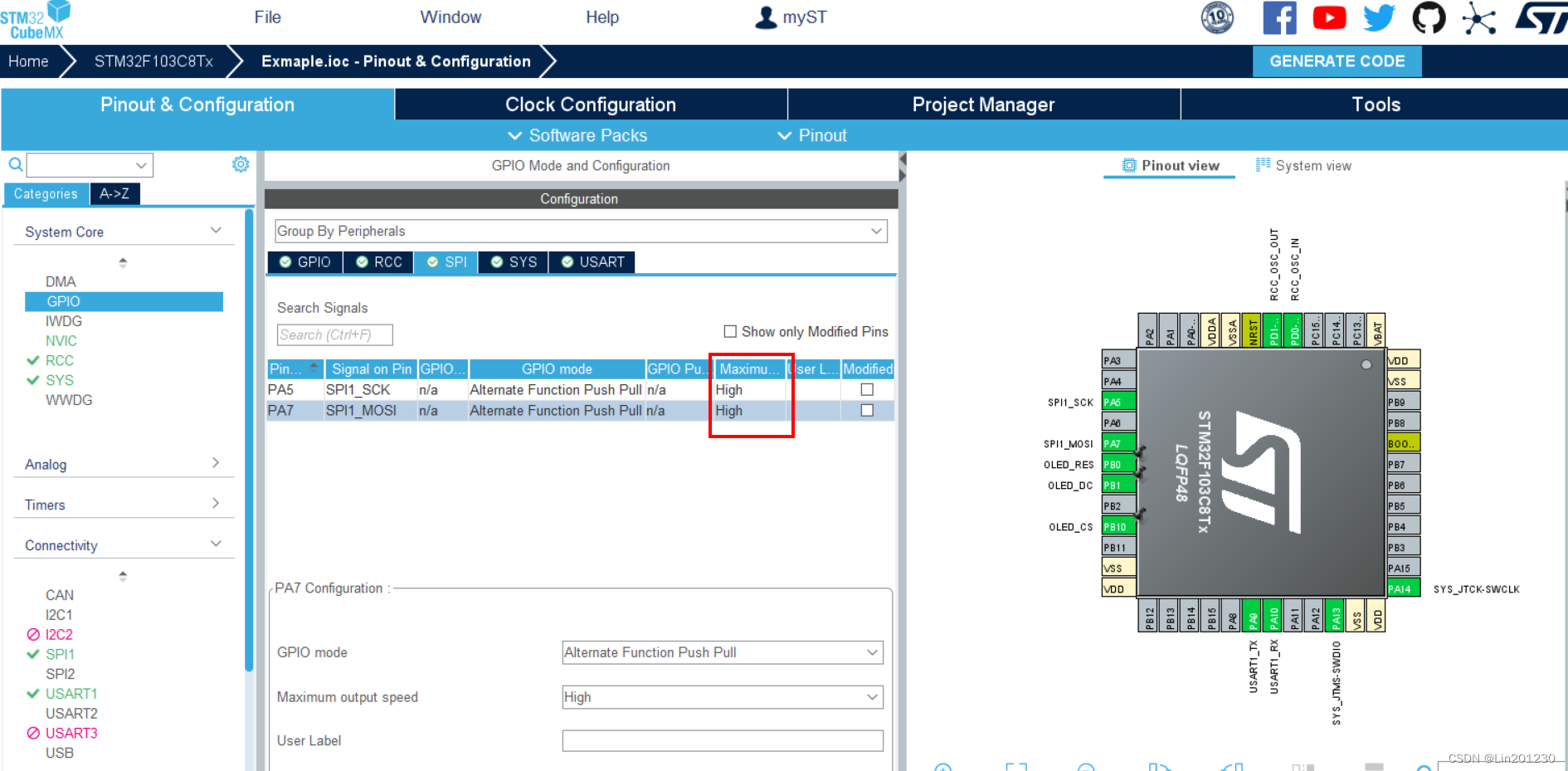Click the 10-year anniversary badge icon
Image resolution: width=1568 pixels, height=771 pixels.
[x=1217, y=17]
